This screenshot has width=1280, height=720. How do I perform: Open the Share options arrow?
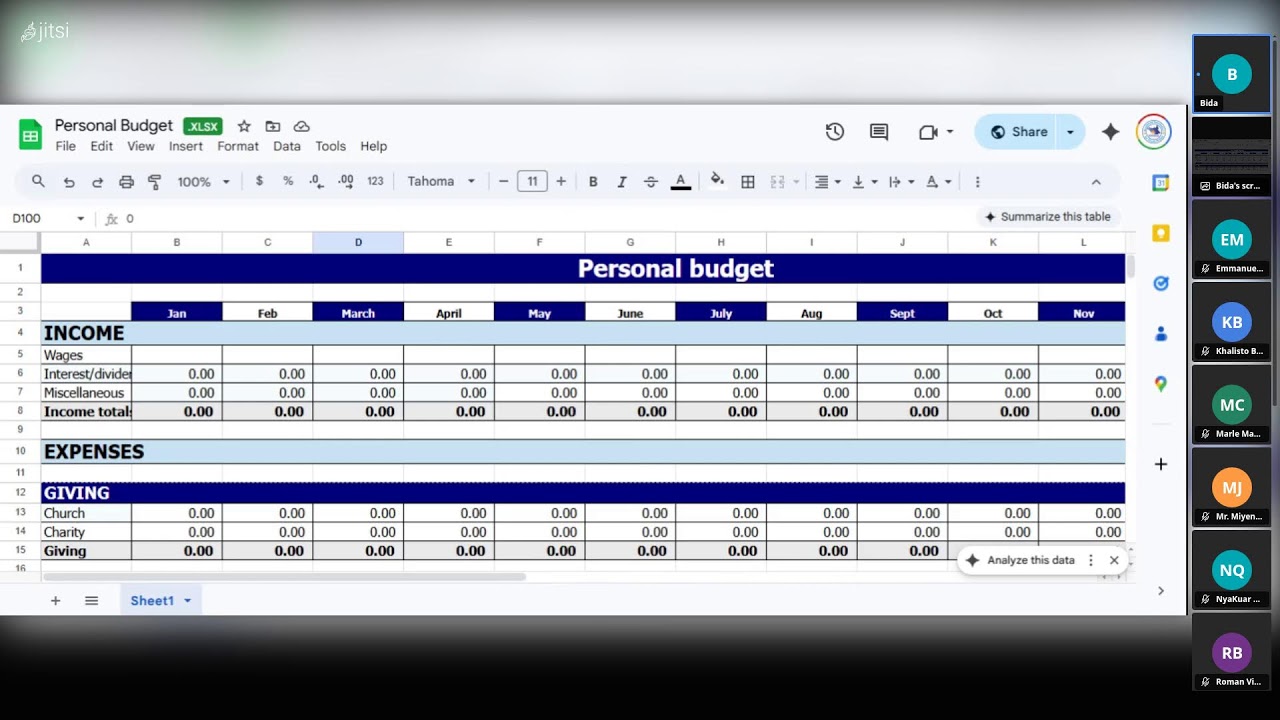[x=1071, y=132]
